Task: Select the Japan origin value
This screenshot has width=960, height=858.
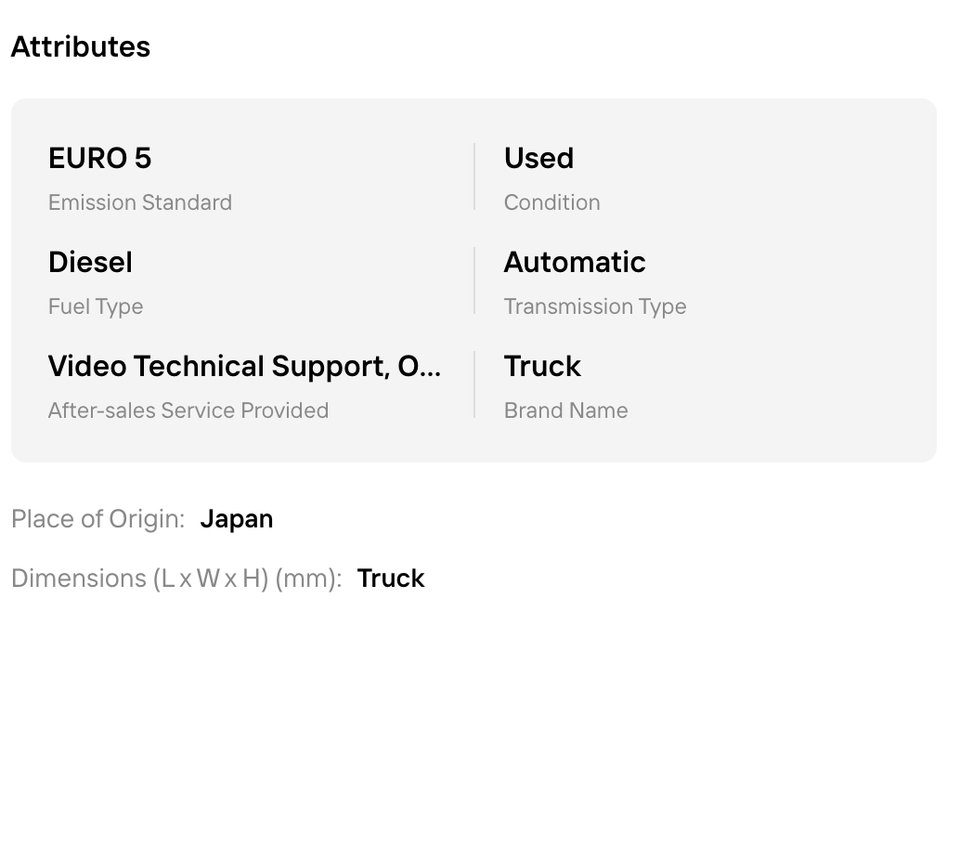Action: coord(236,519)
